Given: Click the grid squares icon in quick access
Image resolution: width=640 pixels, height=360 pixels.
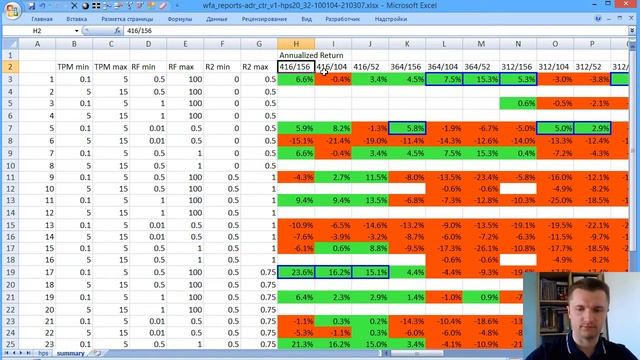Looking at the screenshot, I should pos(96,6).
